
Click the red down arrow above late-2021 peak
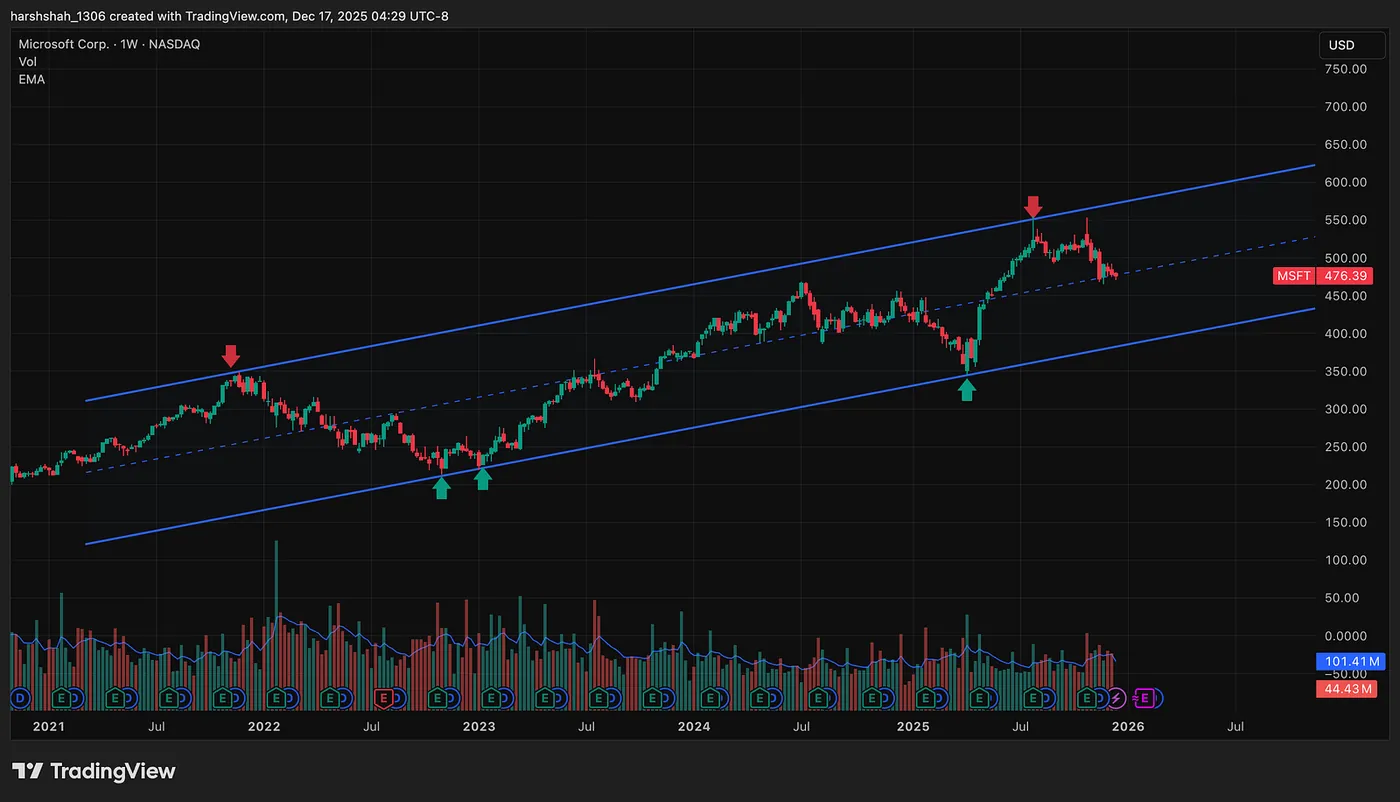click(231, 356)
